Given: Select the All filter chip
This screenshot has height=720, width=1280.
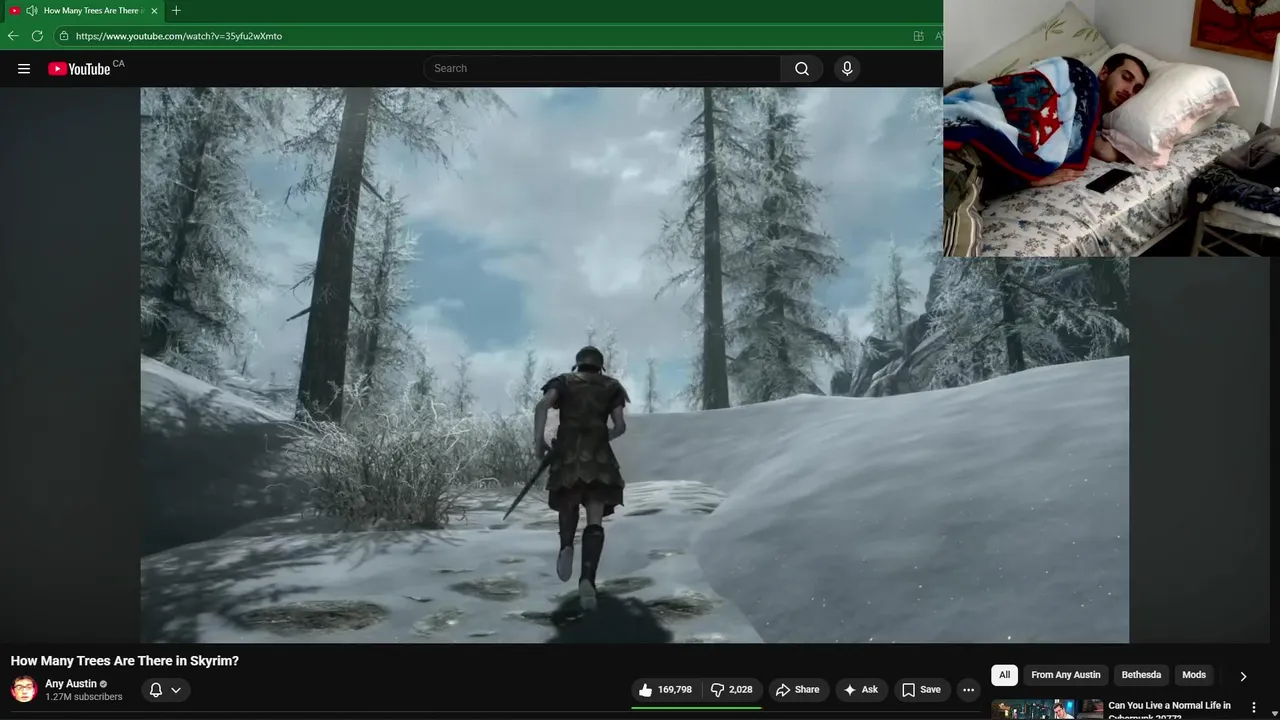Looking at the screenshot, I should pos(1004,675).
